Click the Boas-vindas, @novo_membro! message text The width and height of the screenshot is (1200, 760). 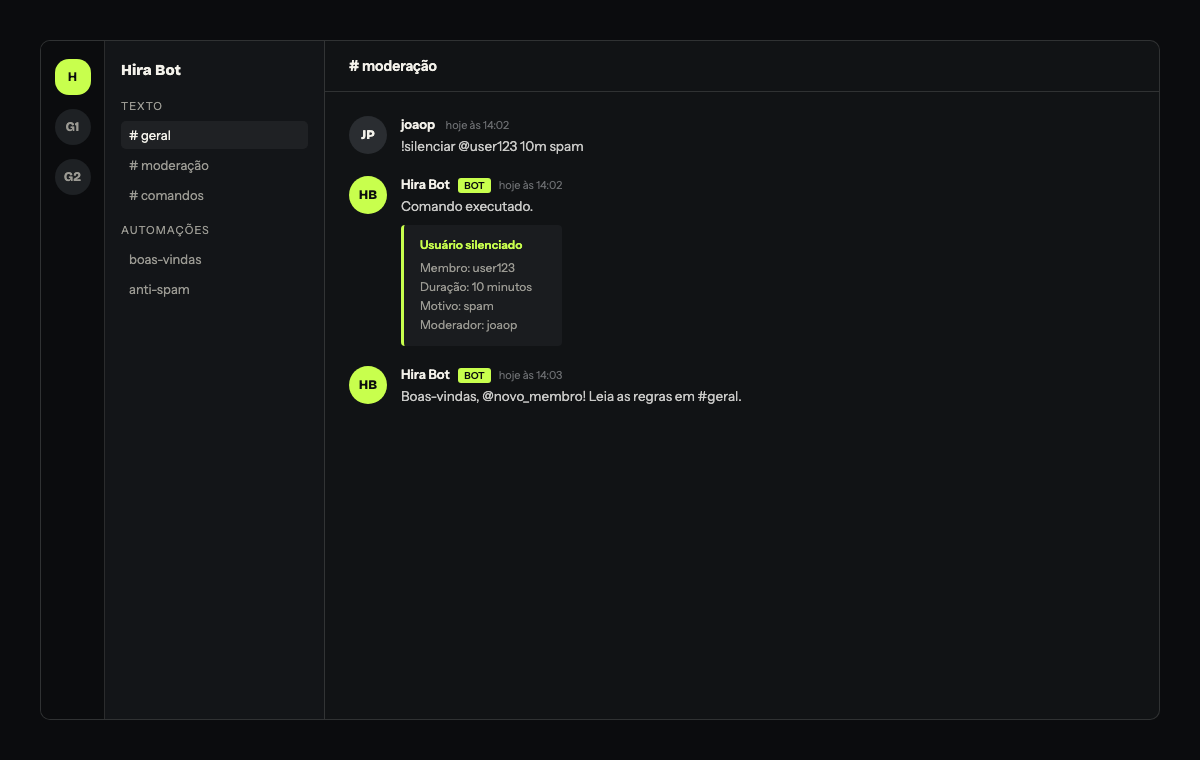click(571, 396)
